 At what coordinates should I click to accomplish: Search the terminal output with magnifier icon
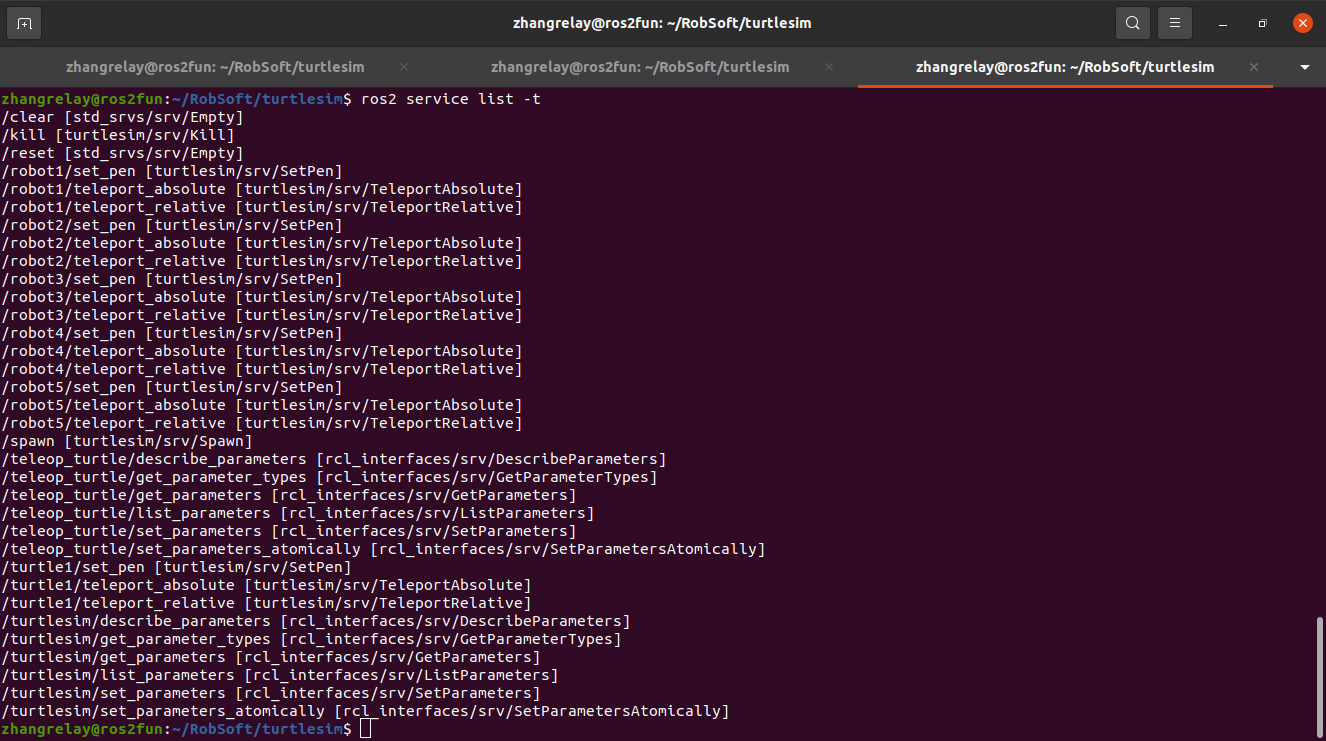1132,23
